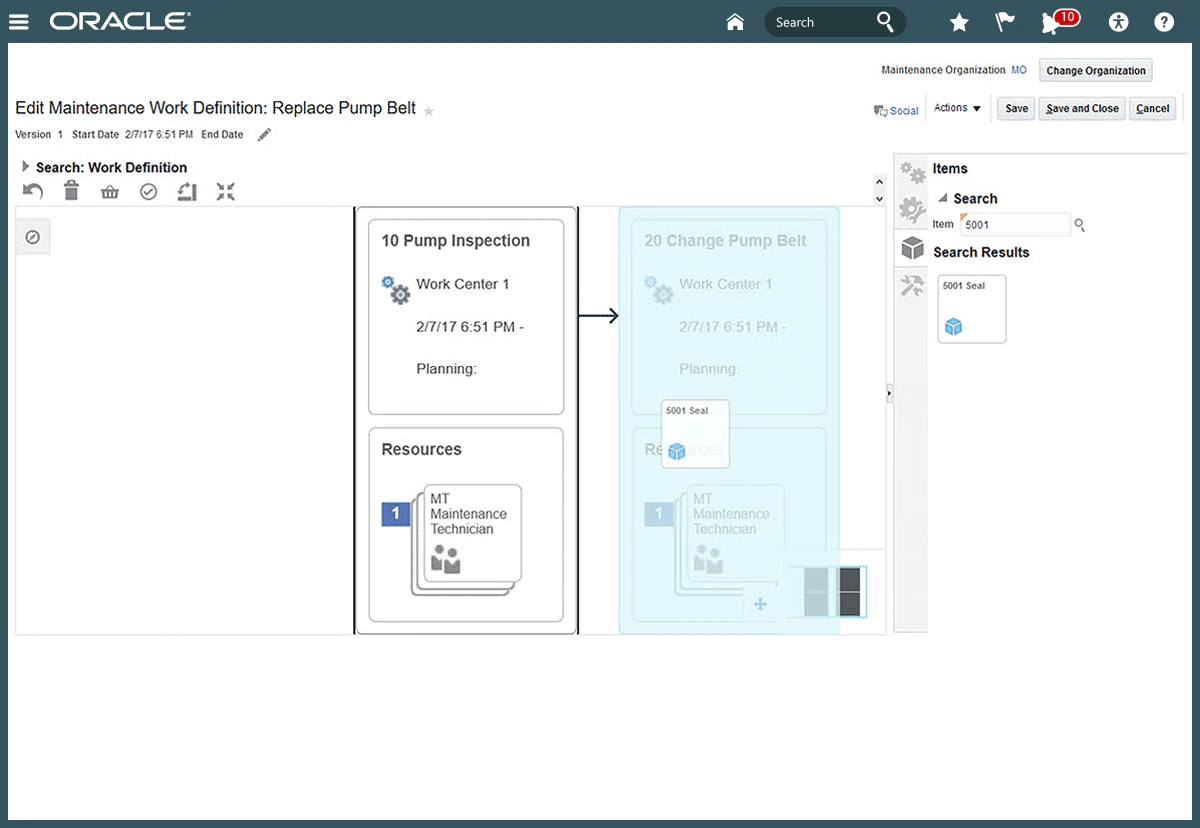Open the Watchlist flag icon
Viewport: 1200px width, 828px height.
(1004, 22)
